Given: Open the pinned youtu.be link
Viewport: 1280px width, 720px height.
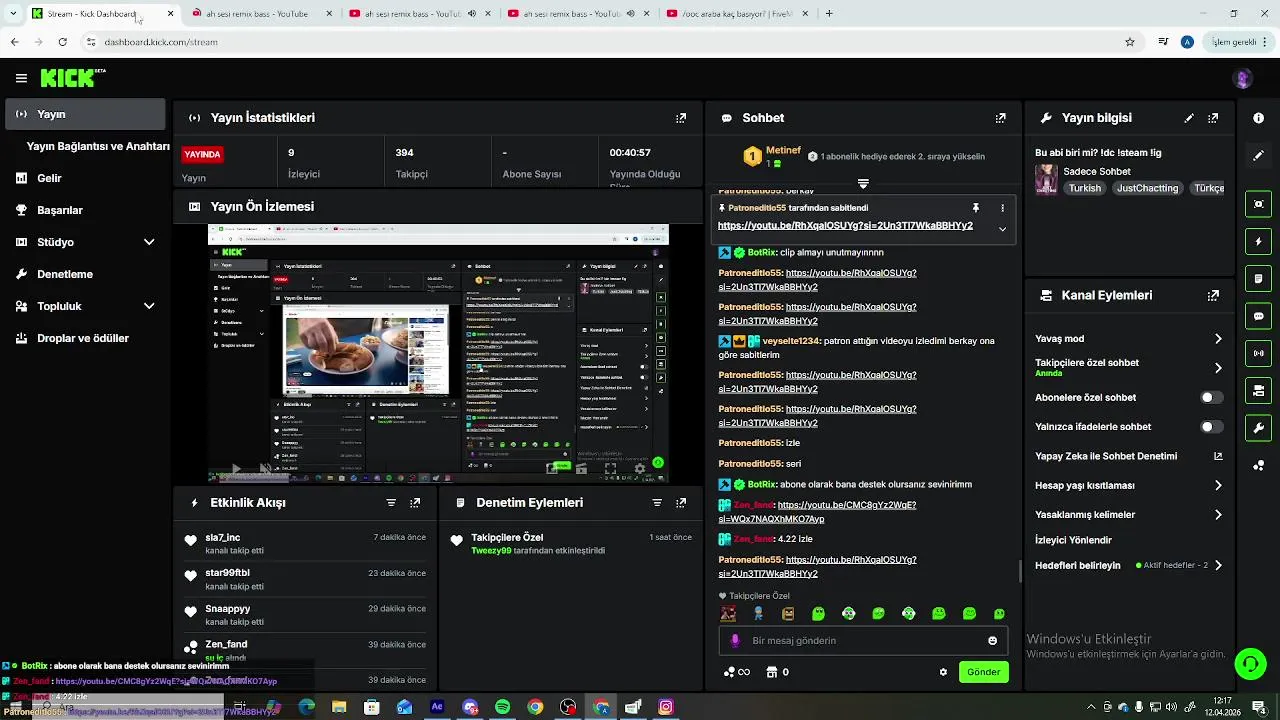Looking at the screenshot, I should point(845,226).
